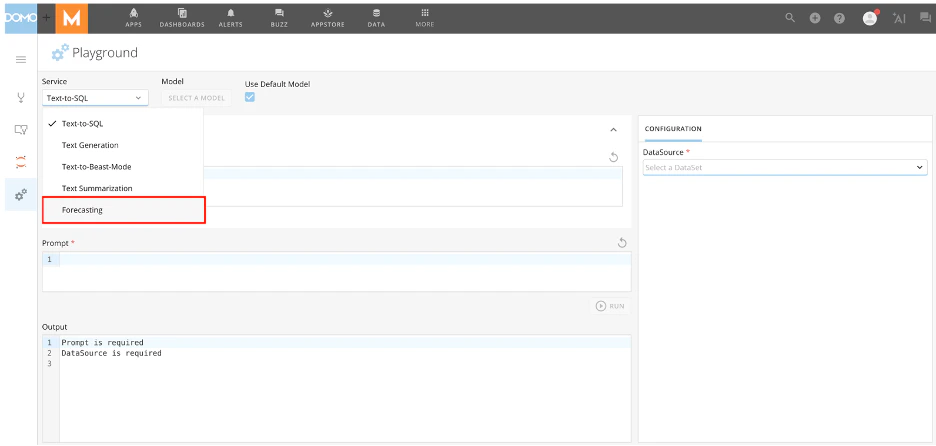
Task: Toggle the hamburger menu in left sidebar
Action: point(21,59)
